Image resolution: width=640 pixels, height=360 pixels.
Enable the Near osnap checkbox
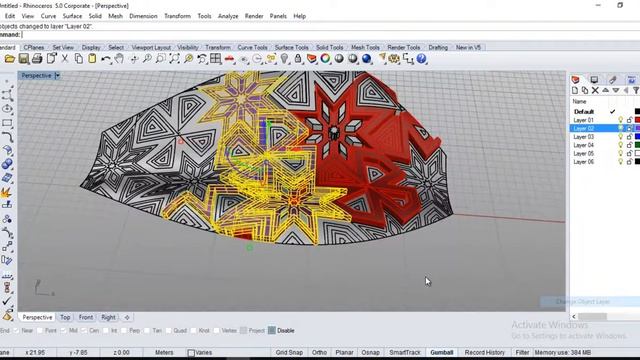click(x=16, y=331)
